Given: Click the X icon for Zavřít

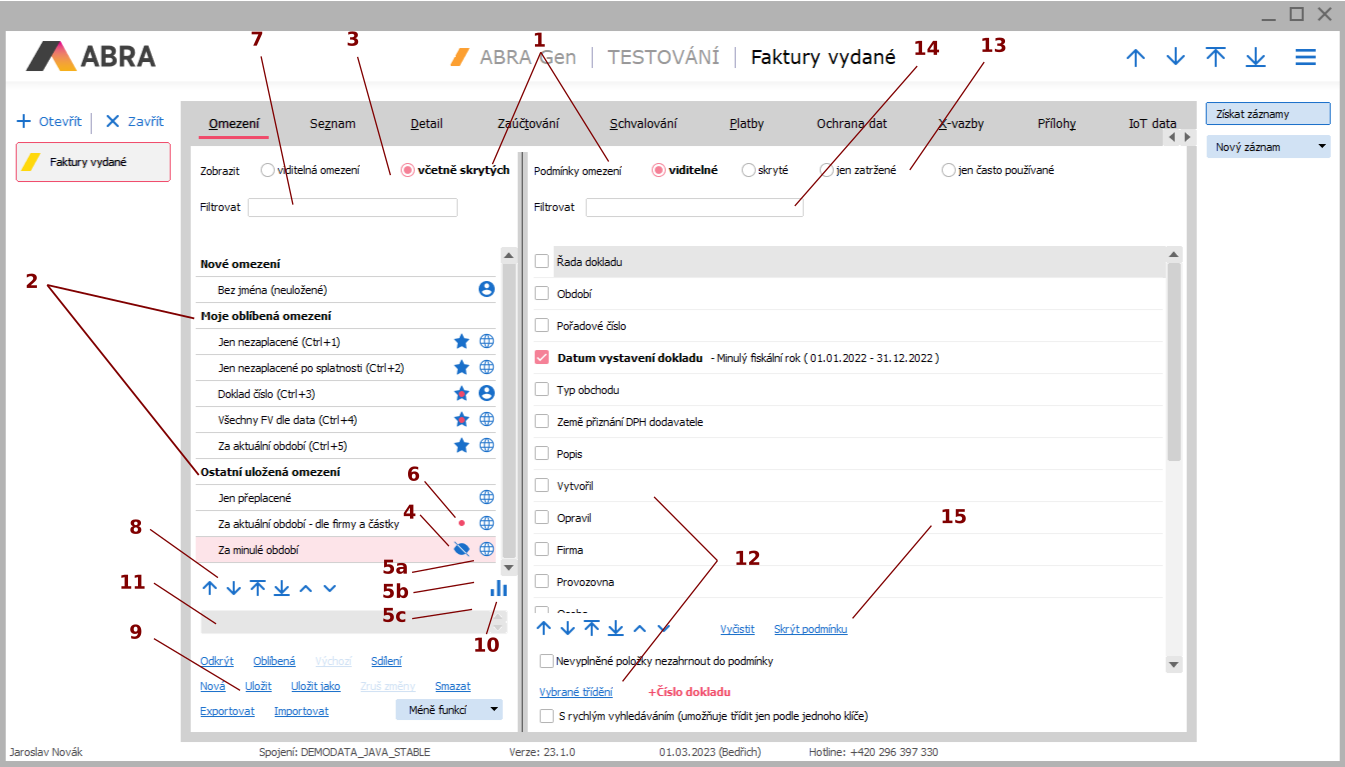Looking at the screenshot, I should (x=112, y=121).
